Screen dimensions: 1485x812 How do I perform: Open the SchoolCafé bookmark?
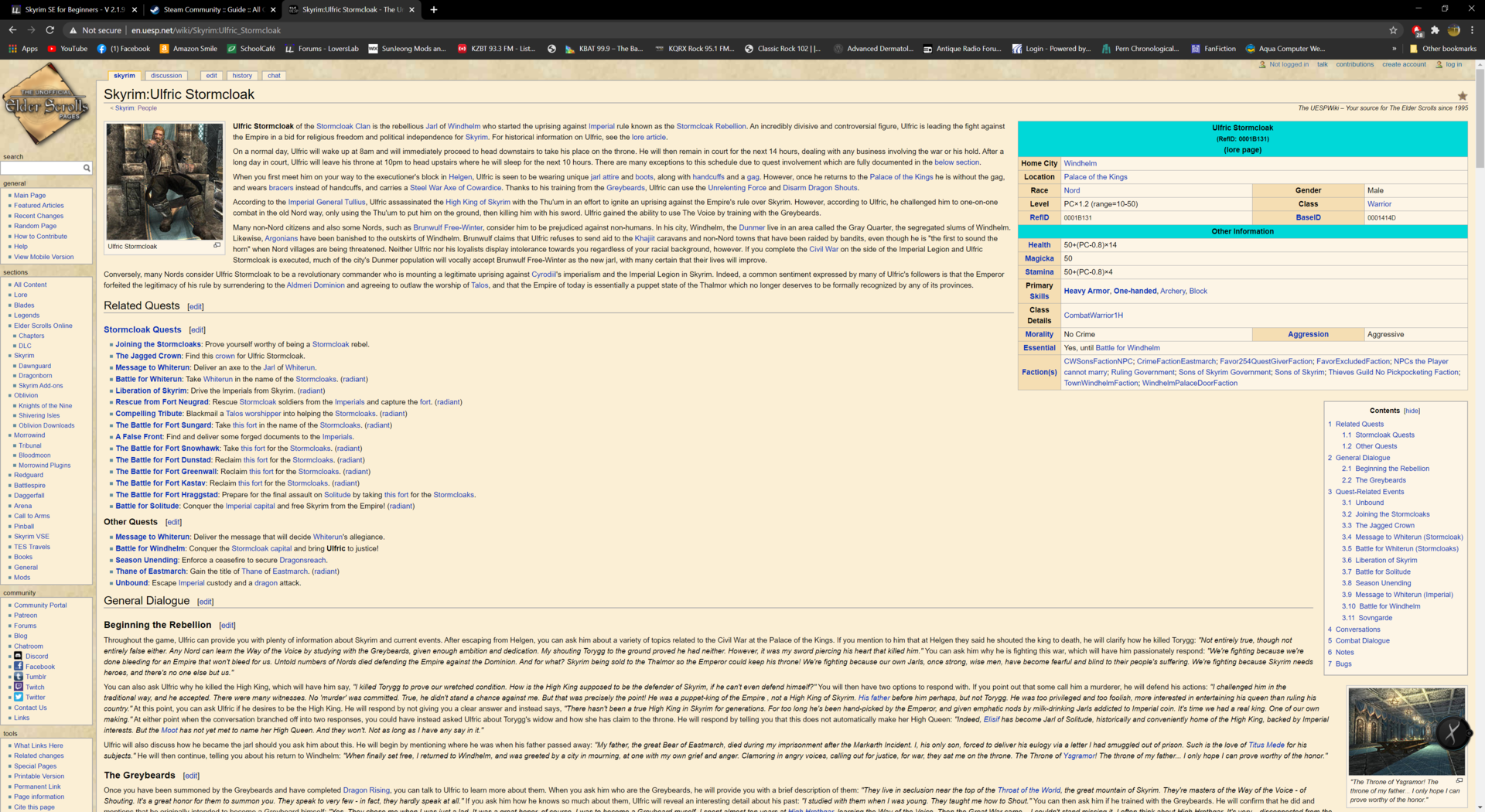[x=251, y=49]
